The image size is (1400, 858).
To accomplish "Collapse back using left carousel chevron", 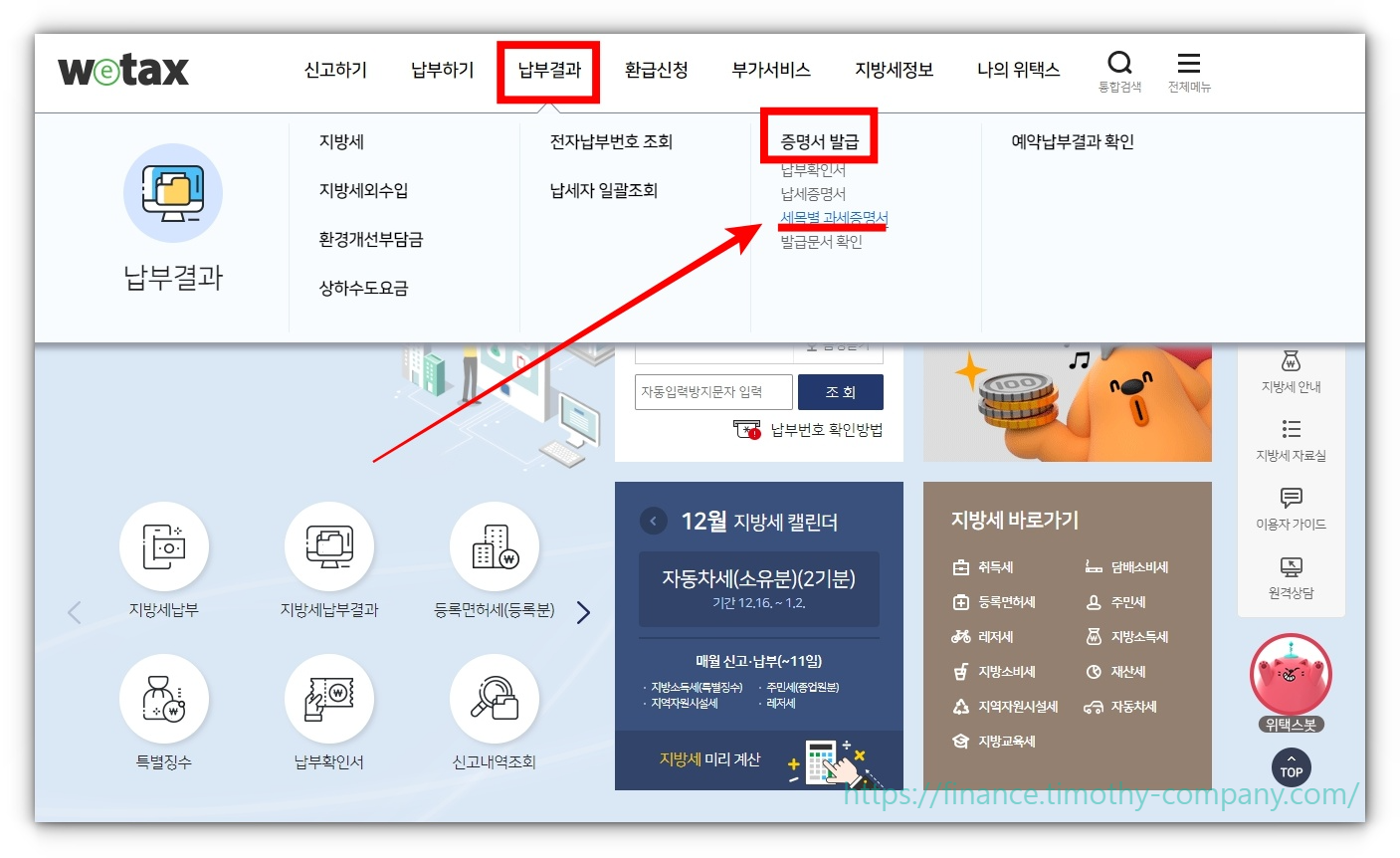I will click(x=75, y=613).
